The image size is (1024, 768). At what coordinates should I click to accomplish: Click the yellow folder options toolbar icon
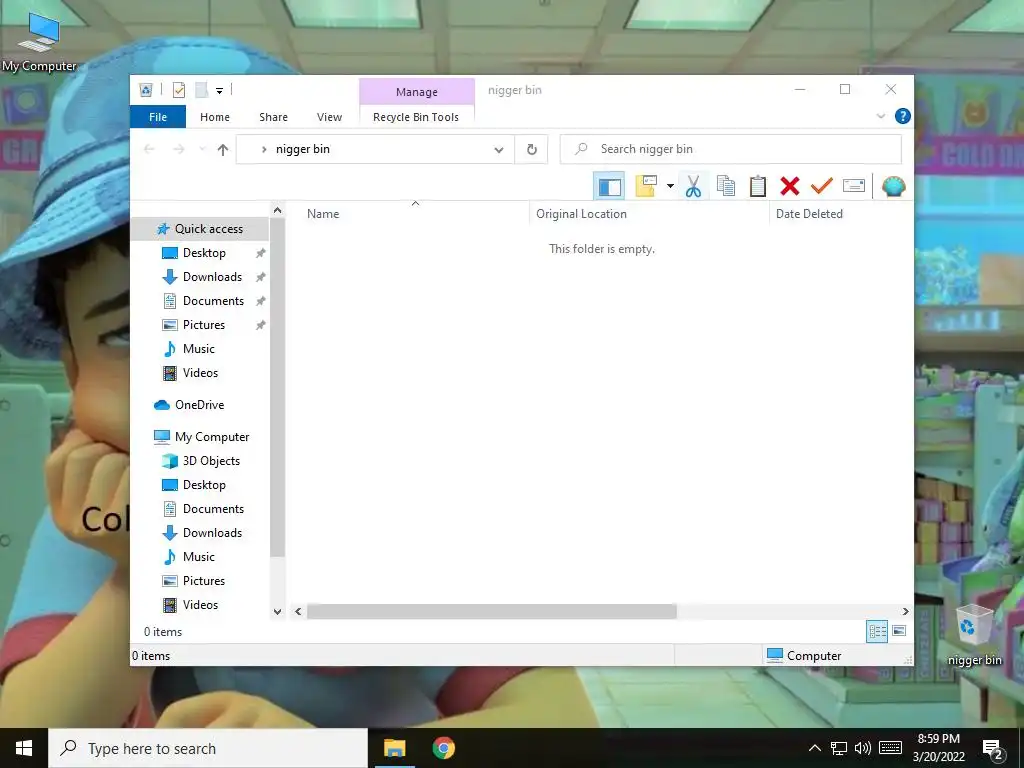click(646, 186)
